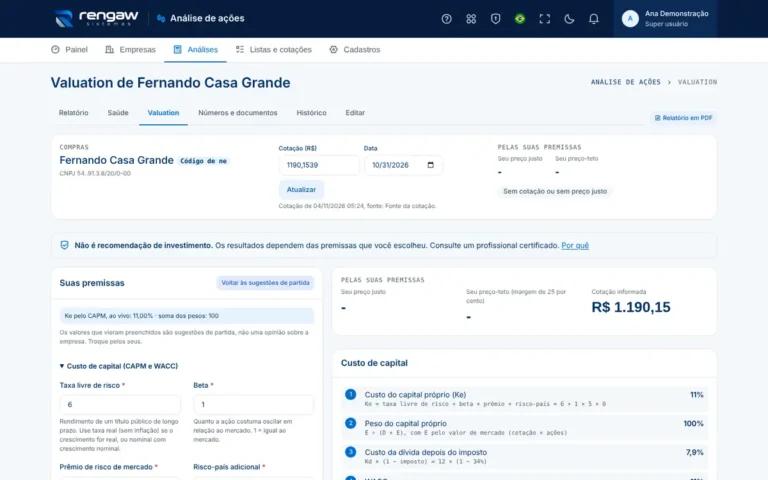Open the apps grid icon
This screenshot has height=480, width=768.
(x=471, y=19)
